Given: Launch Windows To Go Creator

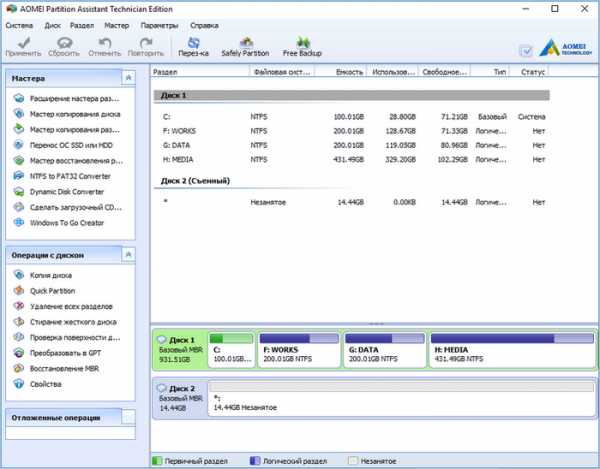Looking at the screenshot, I should point(59,223).
